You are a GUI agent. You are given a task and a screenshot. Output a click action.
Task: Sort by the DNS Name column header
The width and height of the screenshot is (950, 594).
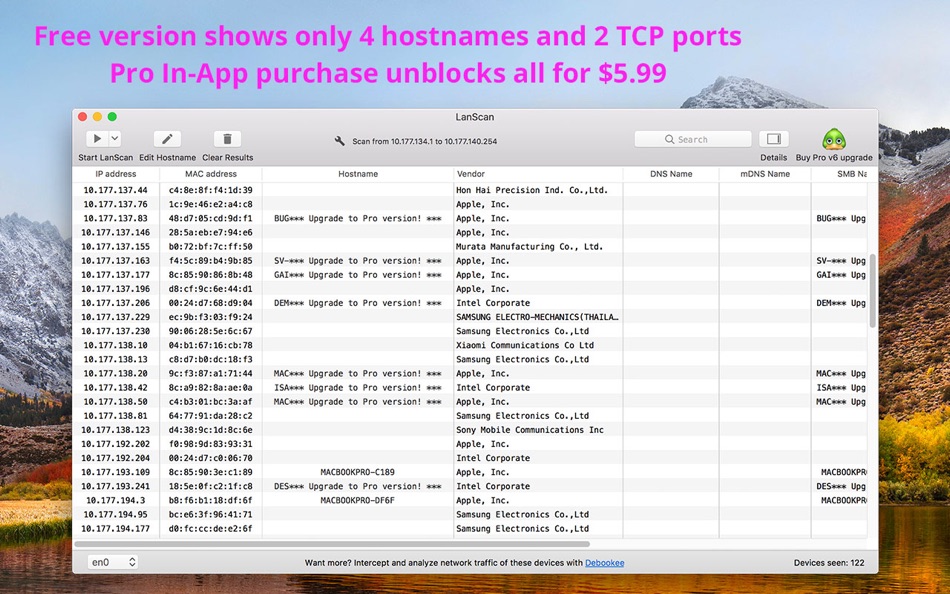point(671,174)
